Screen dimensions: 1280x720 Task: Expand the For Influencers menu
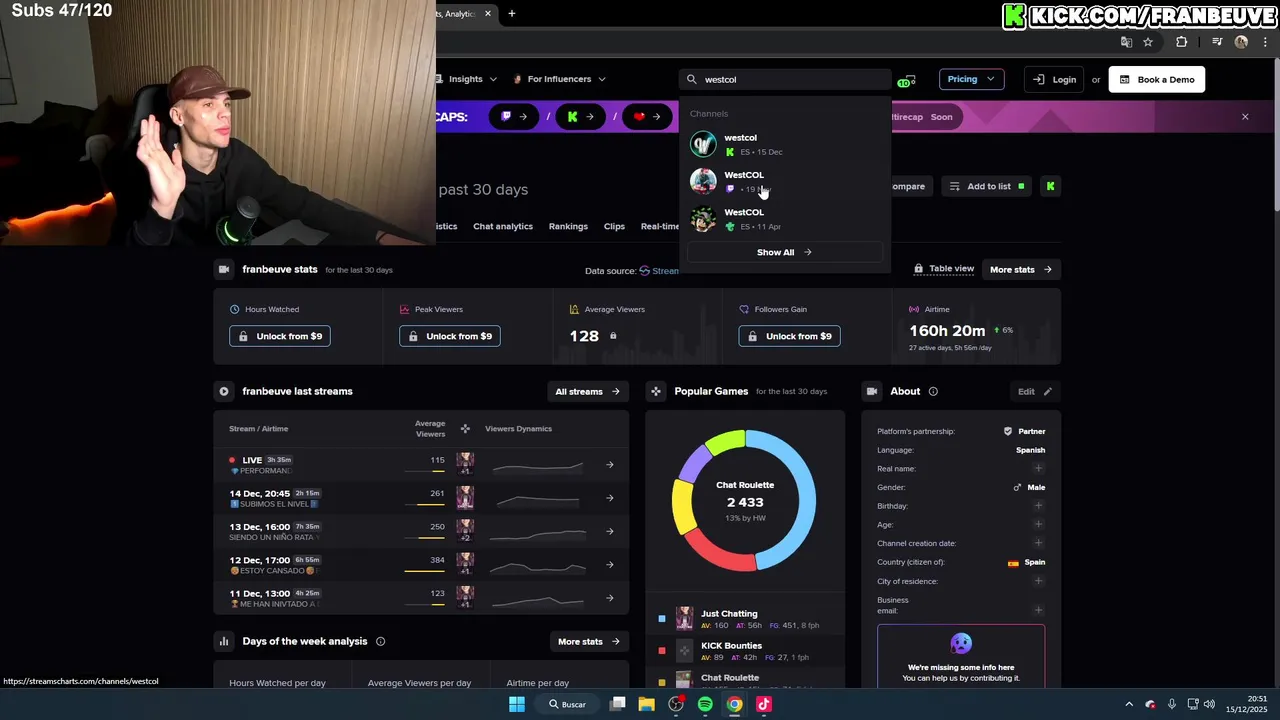(559, 79)
